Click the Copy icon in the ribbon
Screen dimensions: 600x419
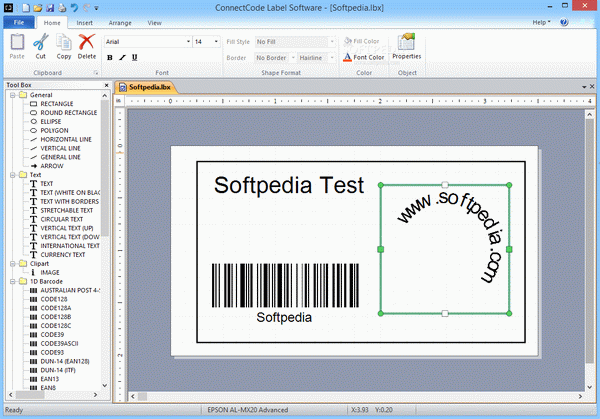[64, 42]
